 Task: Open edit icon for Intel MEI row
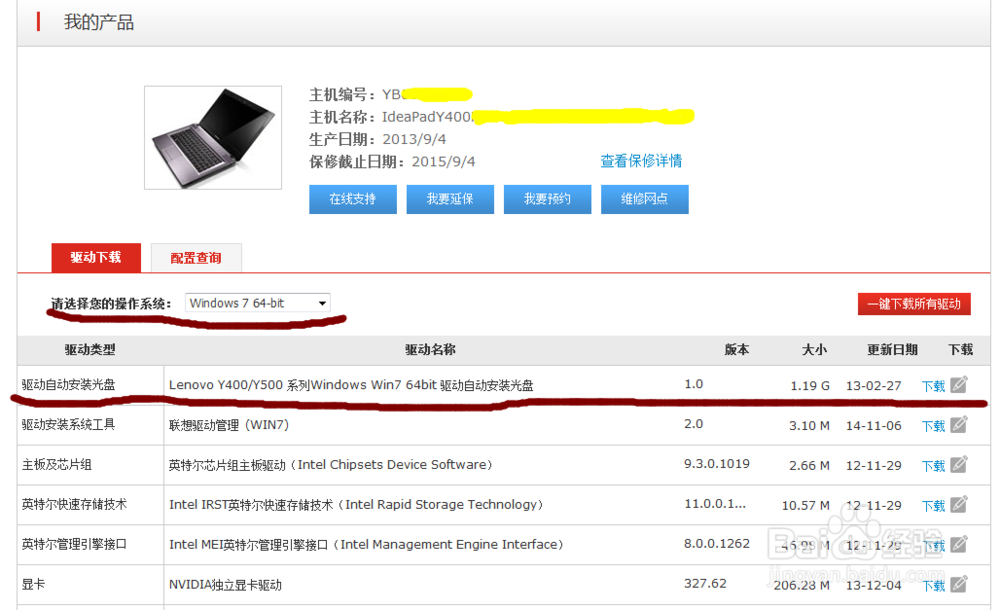pyautogui.click(x=959, y=544)
